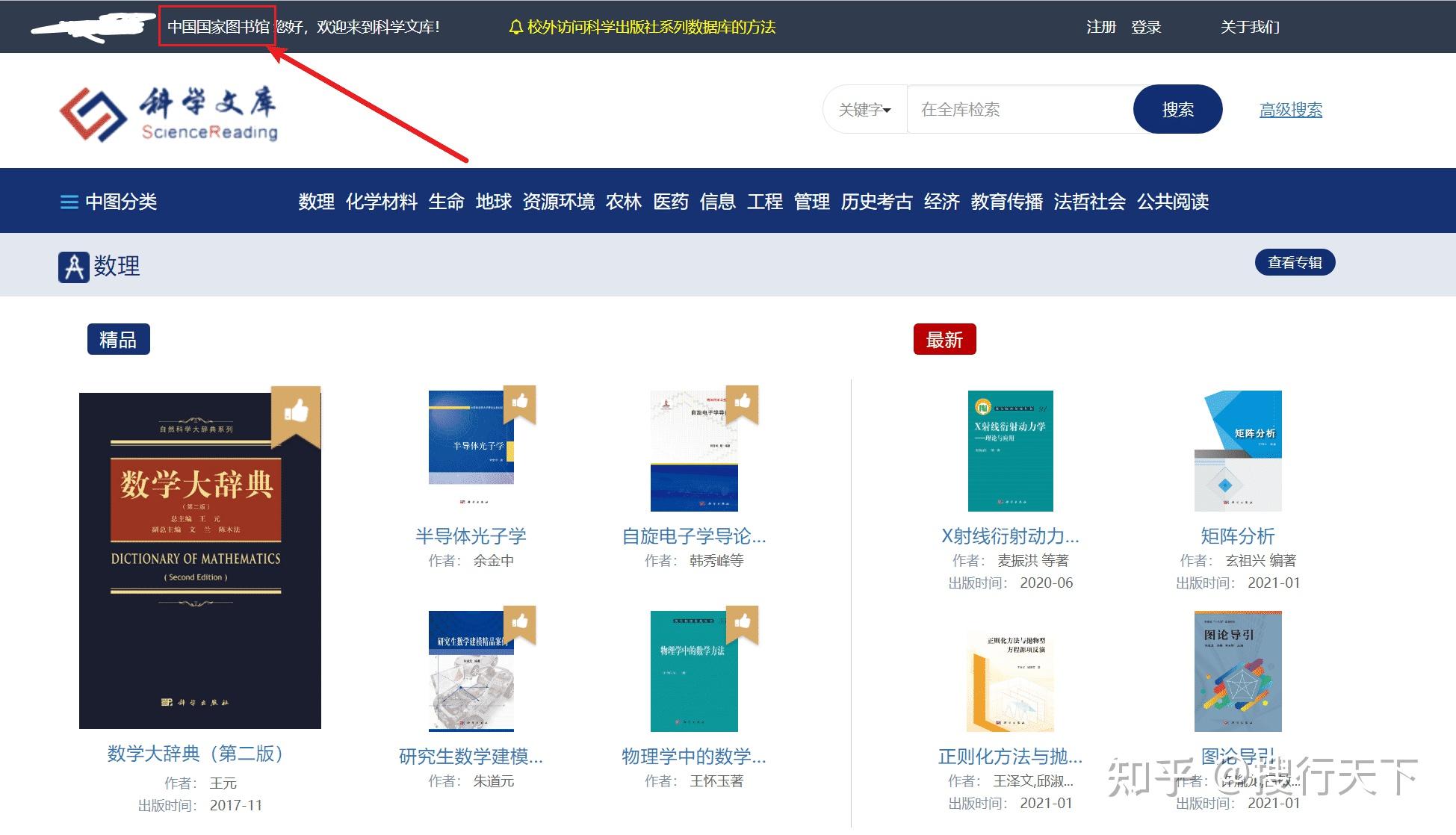This screenshot has width=1456, height=835.
Task: Open the 中图分类 hamburger menu icon
Action: [69, 202]
